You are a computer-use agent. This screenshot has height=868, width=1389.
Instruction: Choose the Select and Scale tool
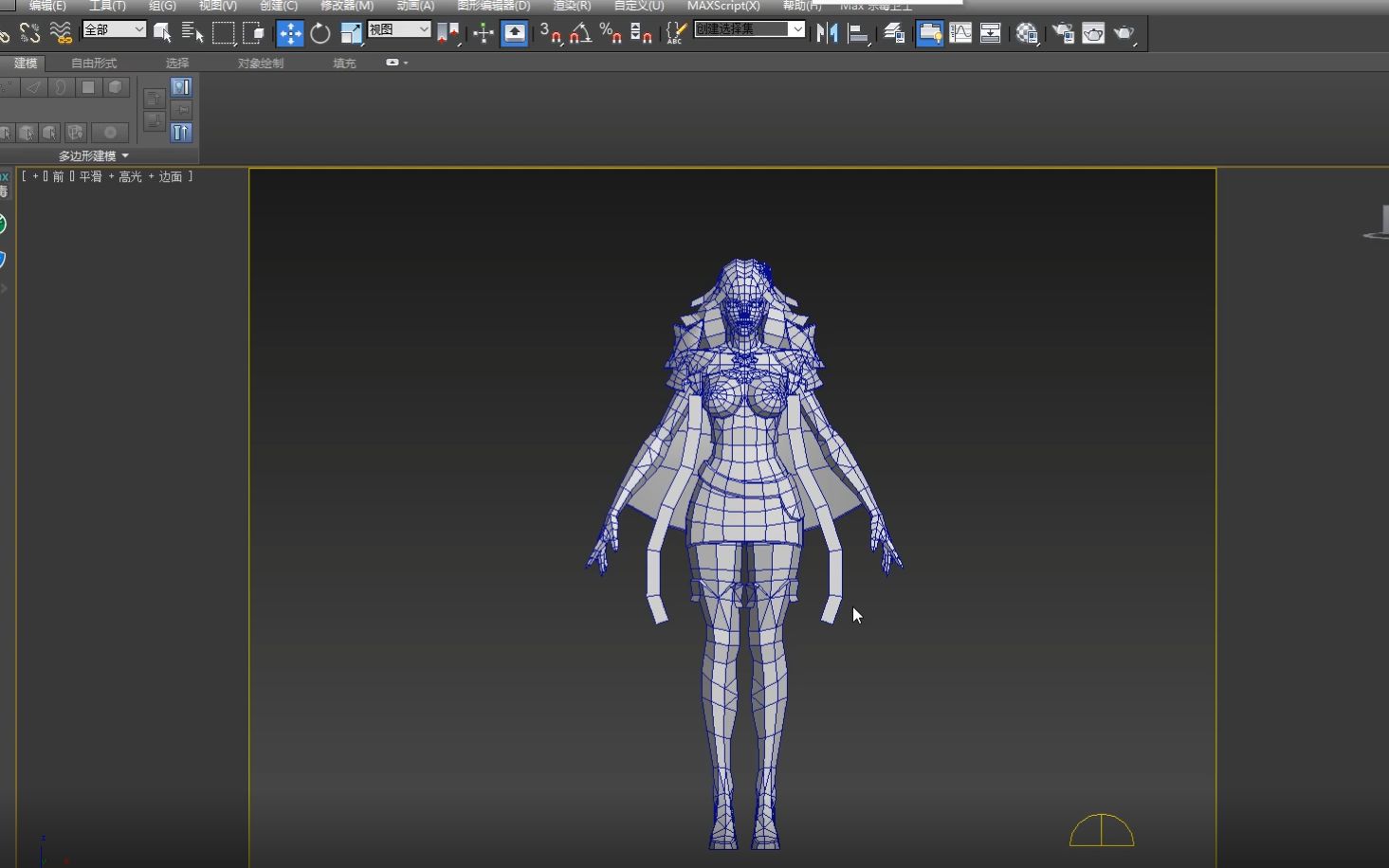pos(351,33)
